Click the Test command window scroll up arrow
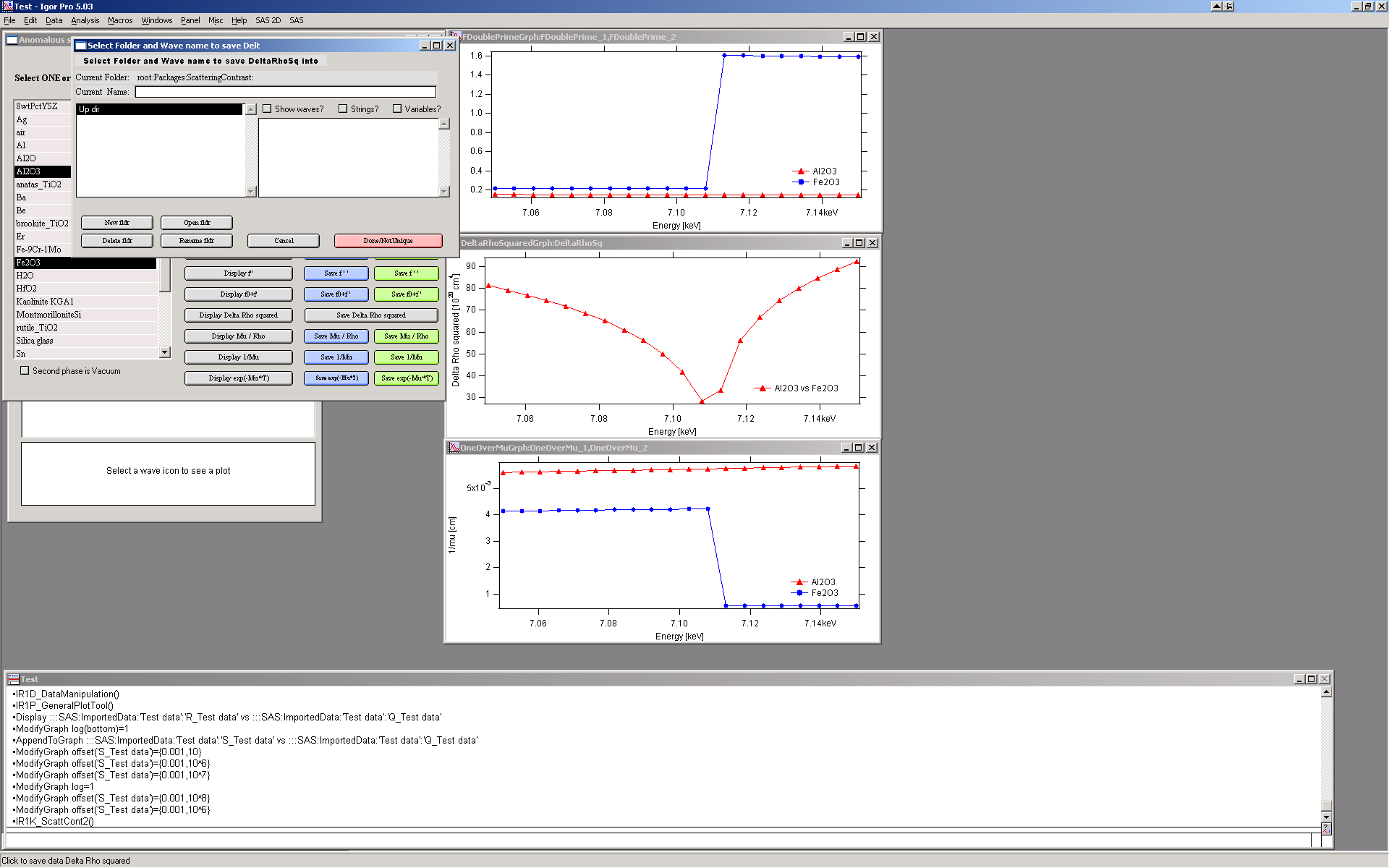1389x868 pixels. [1326, 692]
